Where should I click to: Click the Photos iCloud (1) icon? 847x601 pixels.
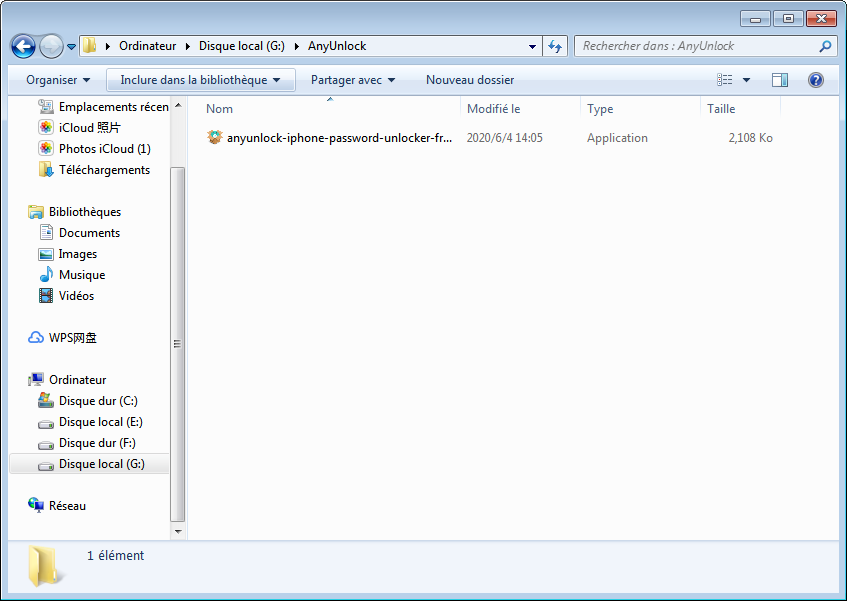pos(46,148)
